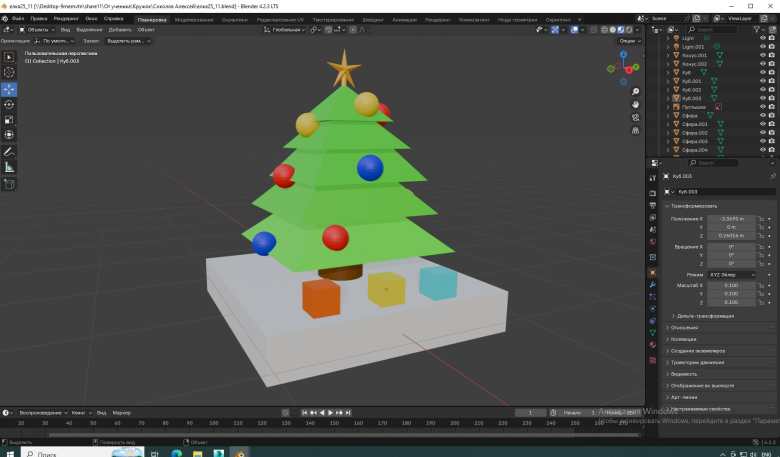Viewport: 780px width, 457px height.
Task: Click the Добавить menu button in viewport header
Action: click(119, 30)
